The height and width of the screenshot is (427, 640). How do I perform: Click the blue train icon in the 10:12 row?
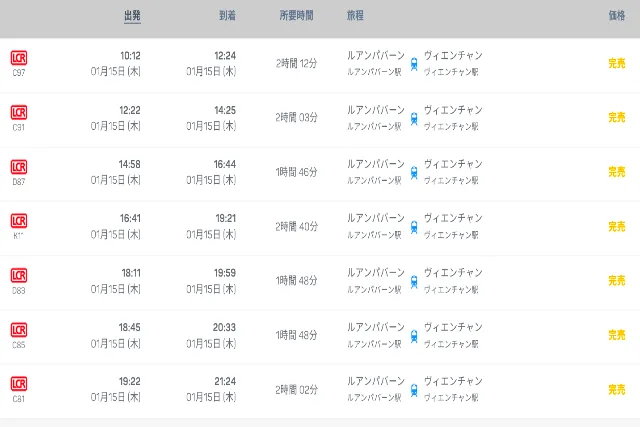click(414, 64)
